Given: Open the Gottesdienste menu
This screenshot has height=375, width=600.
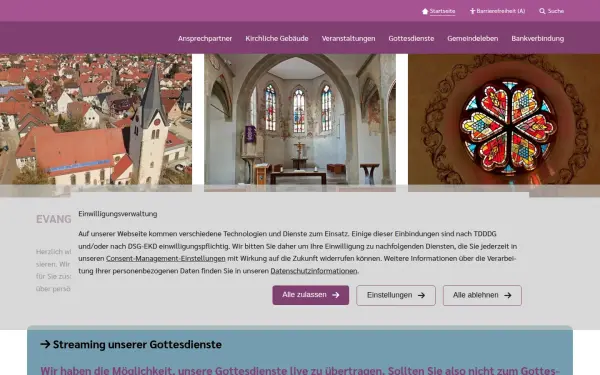Looking at the screenshot, I should click(x=411, y=38).
